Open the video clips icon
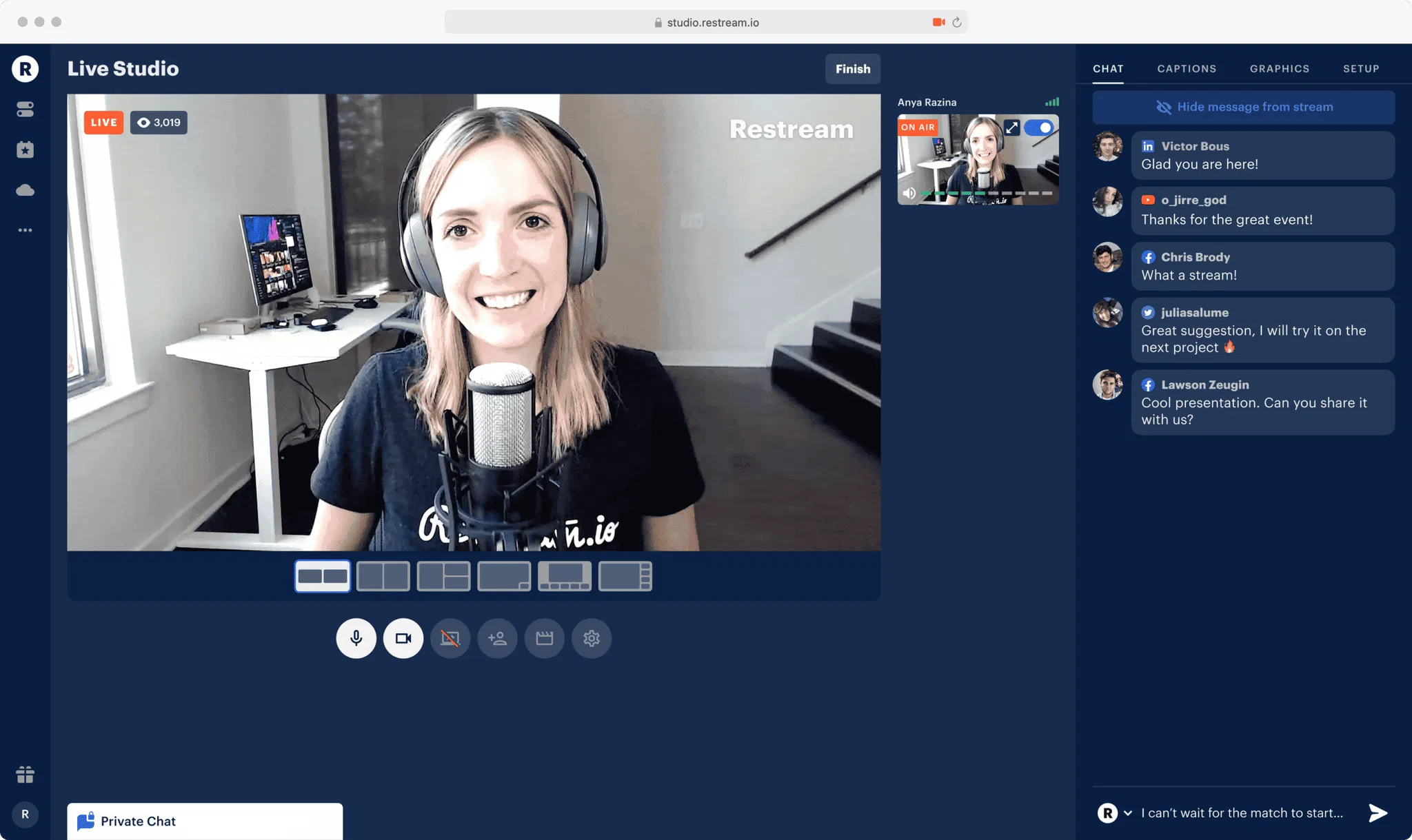The height and width of the screenshot is (840, 1412). click(x=545, y=638)
